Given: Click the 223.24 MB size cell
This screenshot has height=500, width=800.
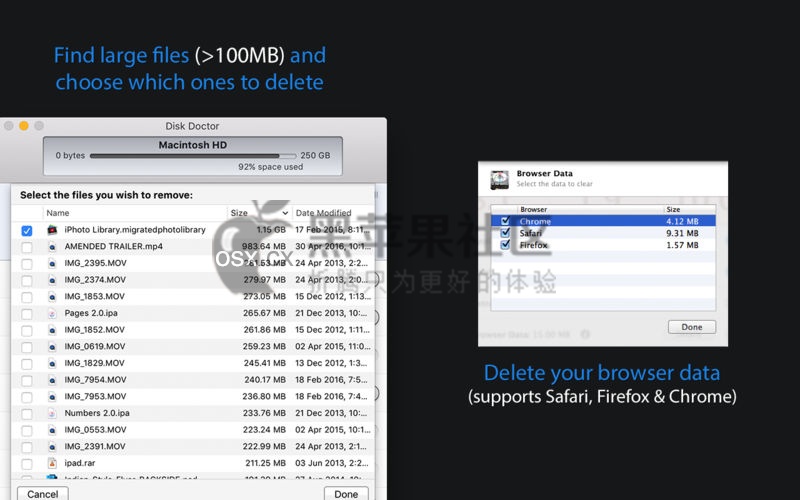Looking at the screenshot, I should [264, 430].
